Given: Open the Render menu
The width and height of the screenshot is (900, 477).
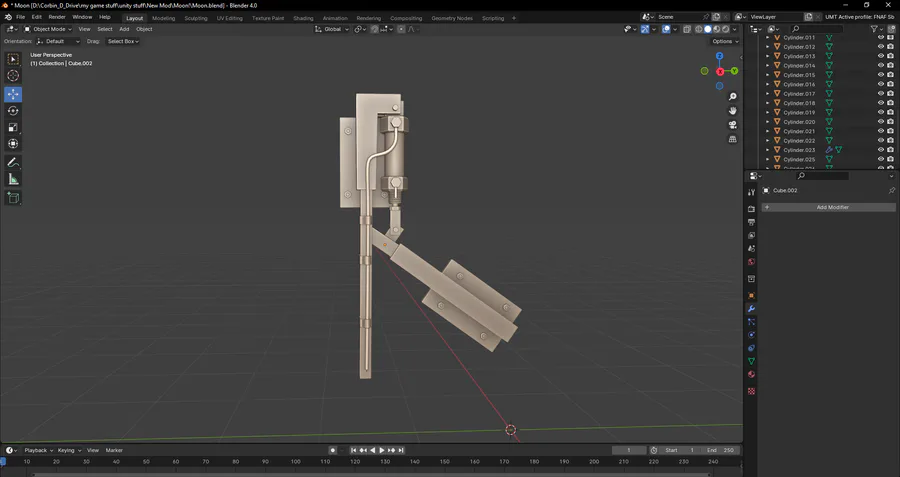Looking at the screenshot, I should tap(57, 17).
